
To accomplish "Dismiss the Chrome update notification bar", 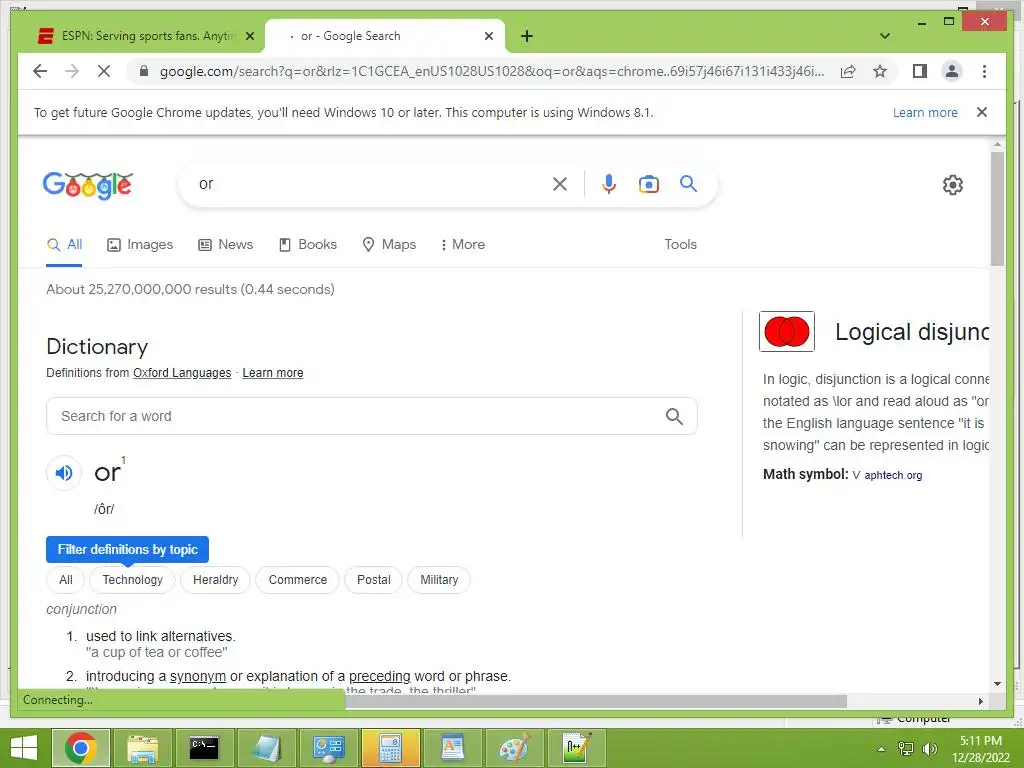I will (982, 112).
